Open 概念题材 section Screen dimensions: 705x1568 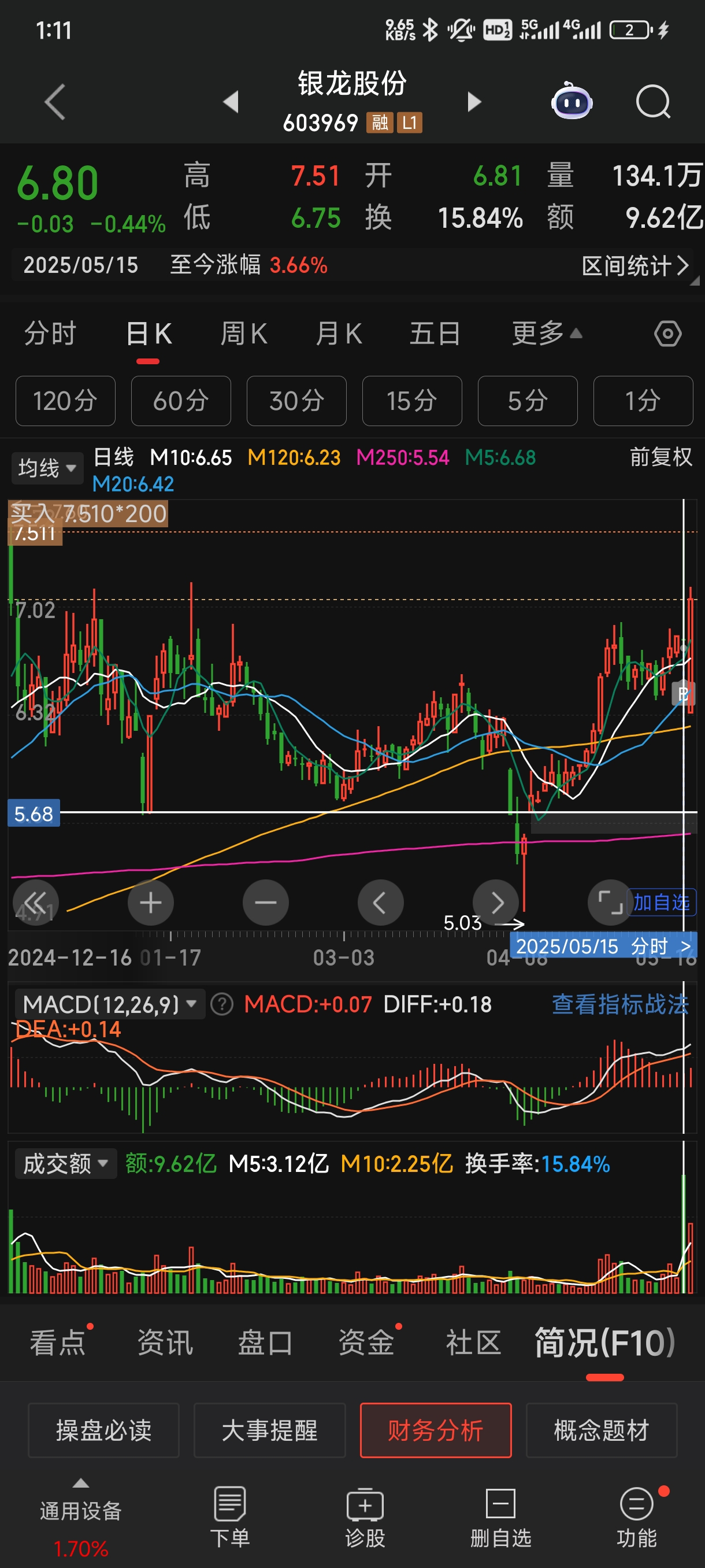[602, 1430]
